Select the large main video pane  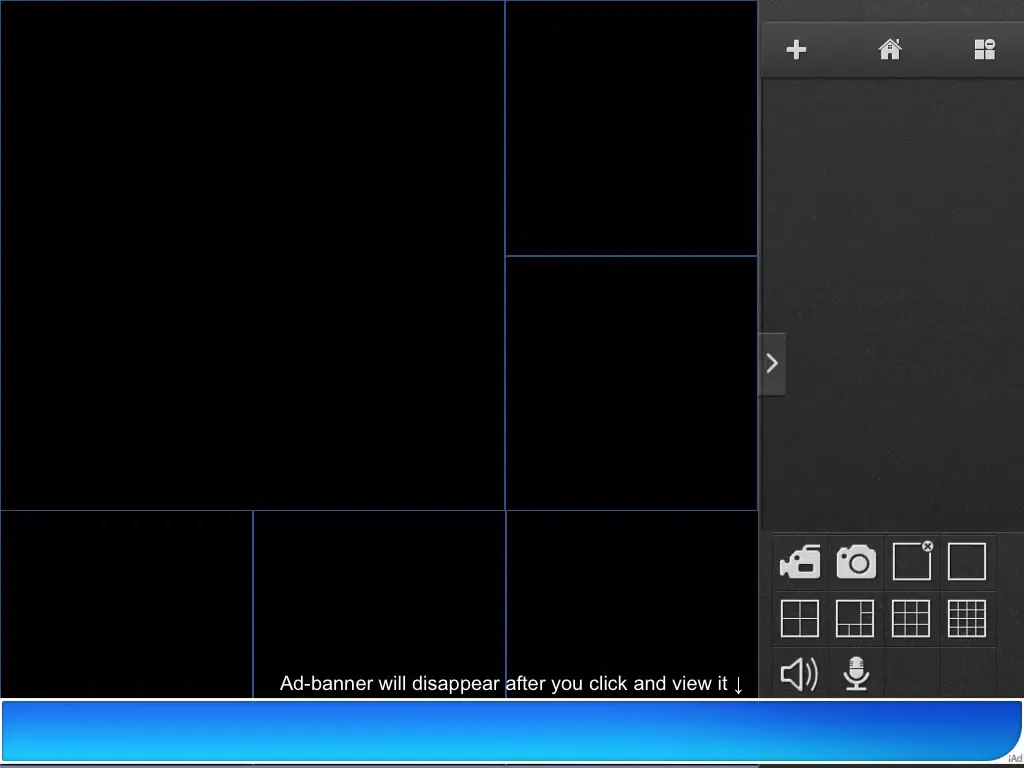point(252,255)
